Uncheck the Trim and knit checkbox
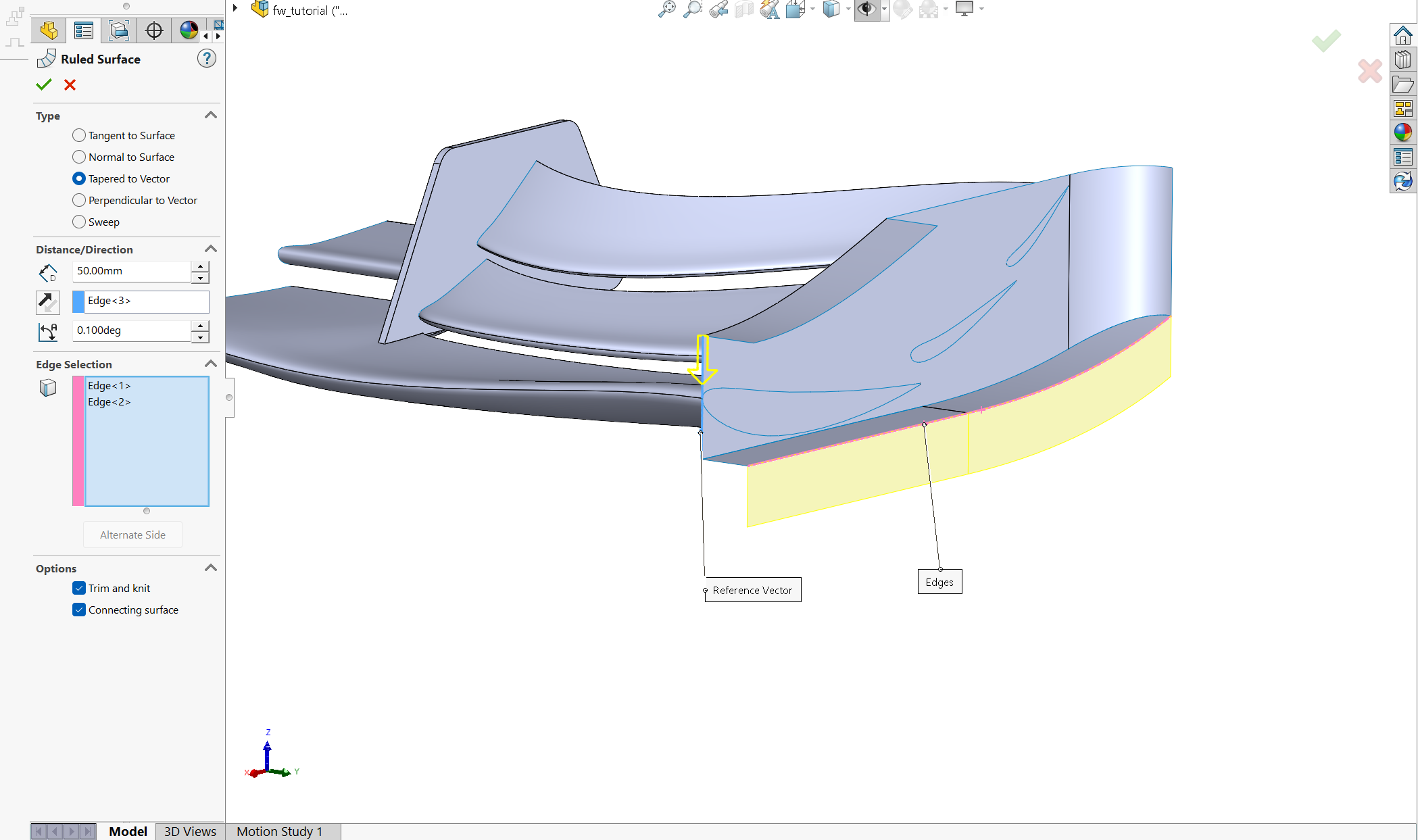Viewport: 1418px width, 840px height. (79, 588)
